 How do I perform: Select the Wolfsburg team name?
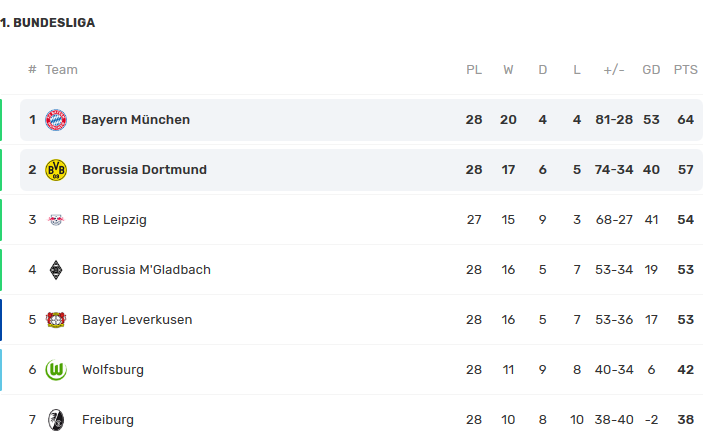pyautogui.click(x=113, y=370)
